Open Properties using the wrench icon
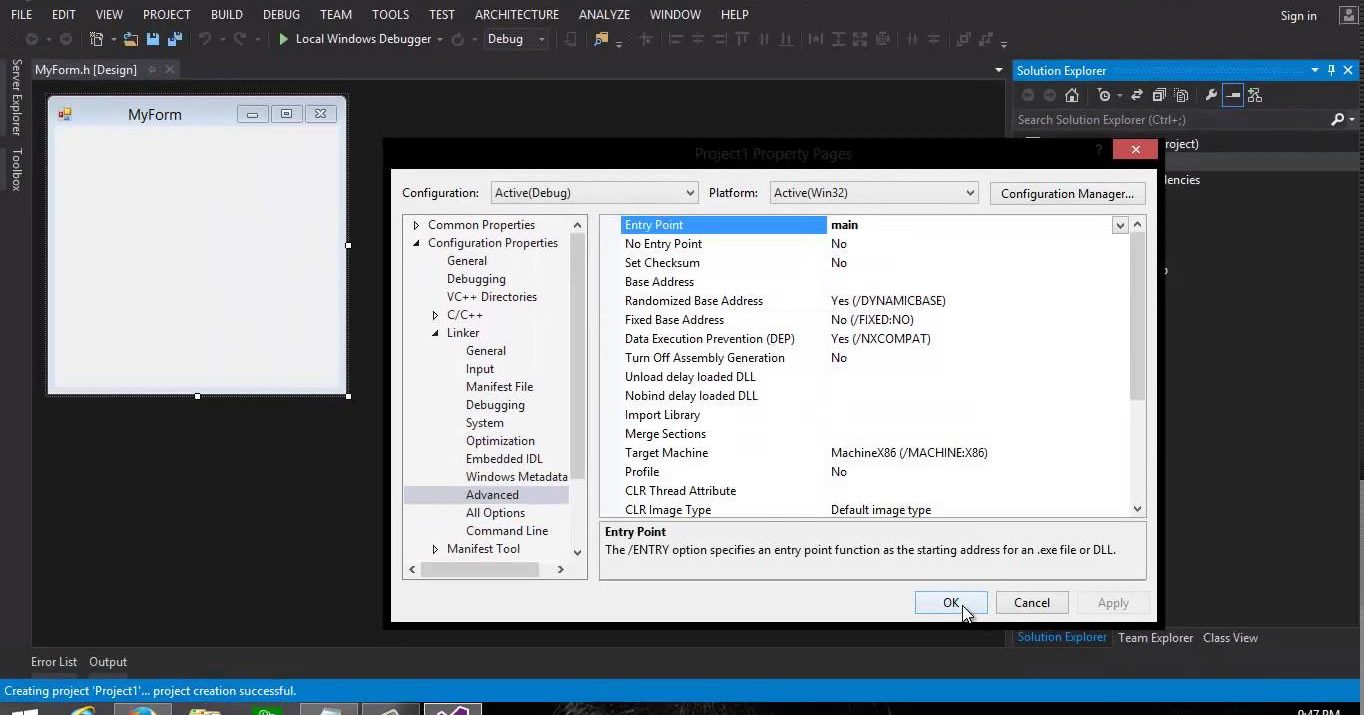 coord(1211,95)
